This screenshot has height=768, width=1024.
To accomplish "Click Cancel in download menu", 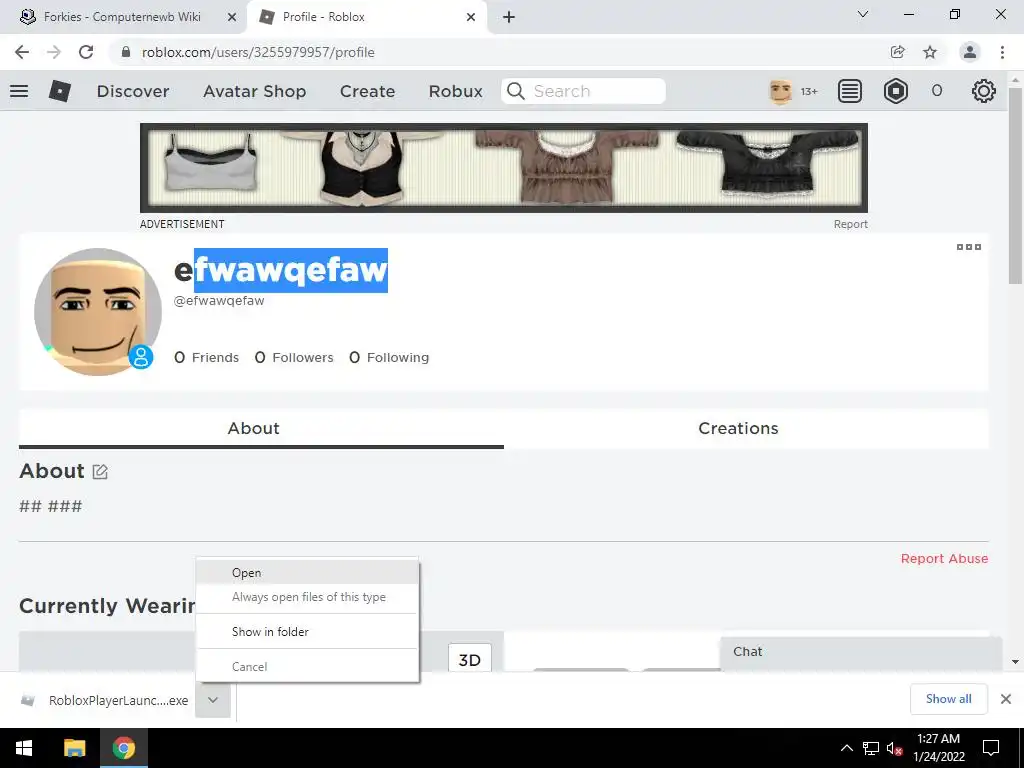I will tap(308, 667).
